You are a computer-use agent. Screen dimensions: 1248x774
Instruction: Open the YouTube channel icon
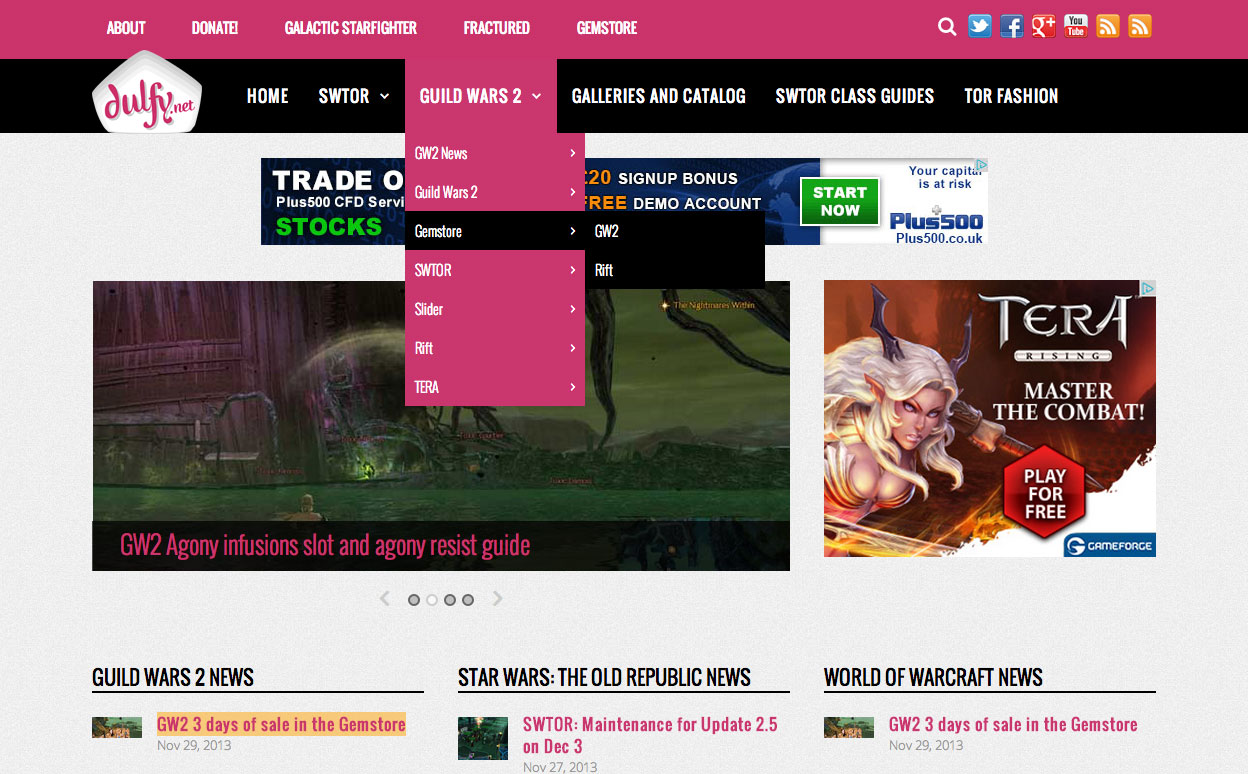coord(1076,27)
